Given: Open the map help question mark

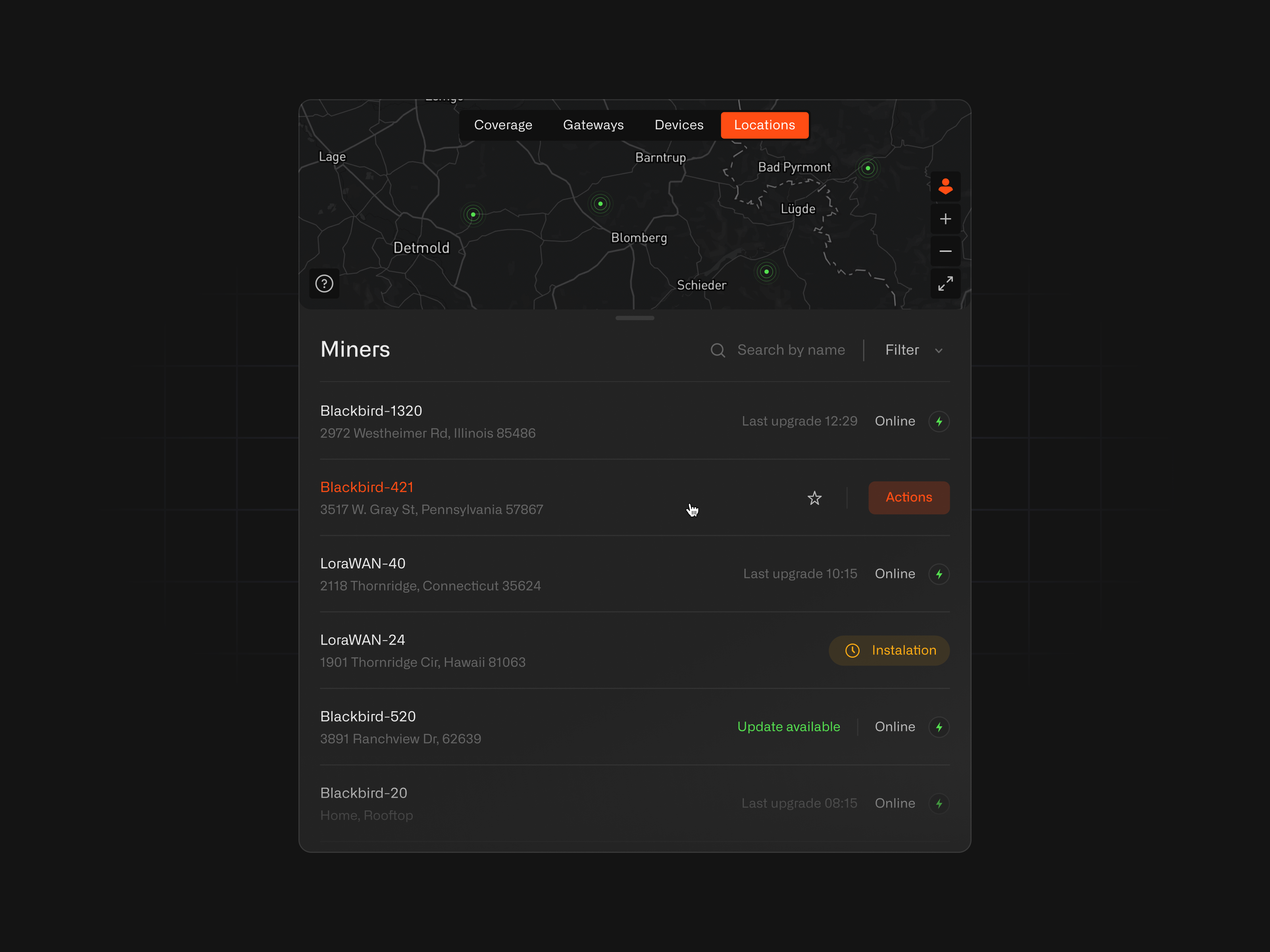Looking at the screenshot, I should (x=324, y=284).
